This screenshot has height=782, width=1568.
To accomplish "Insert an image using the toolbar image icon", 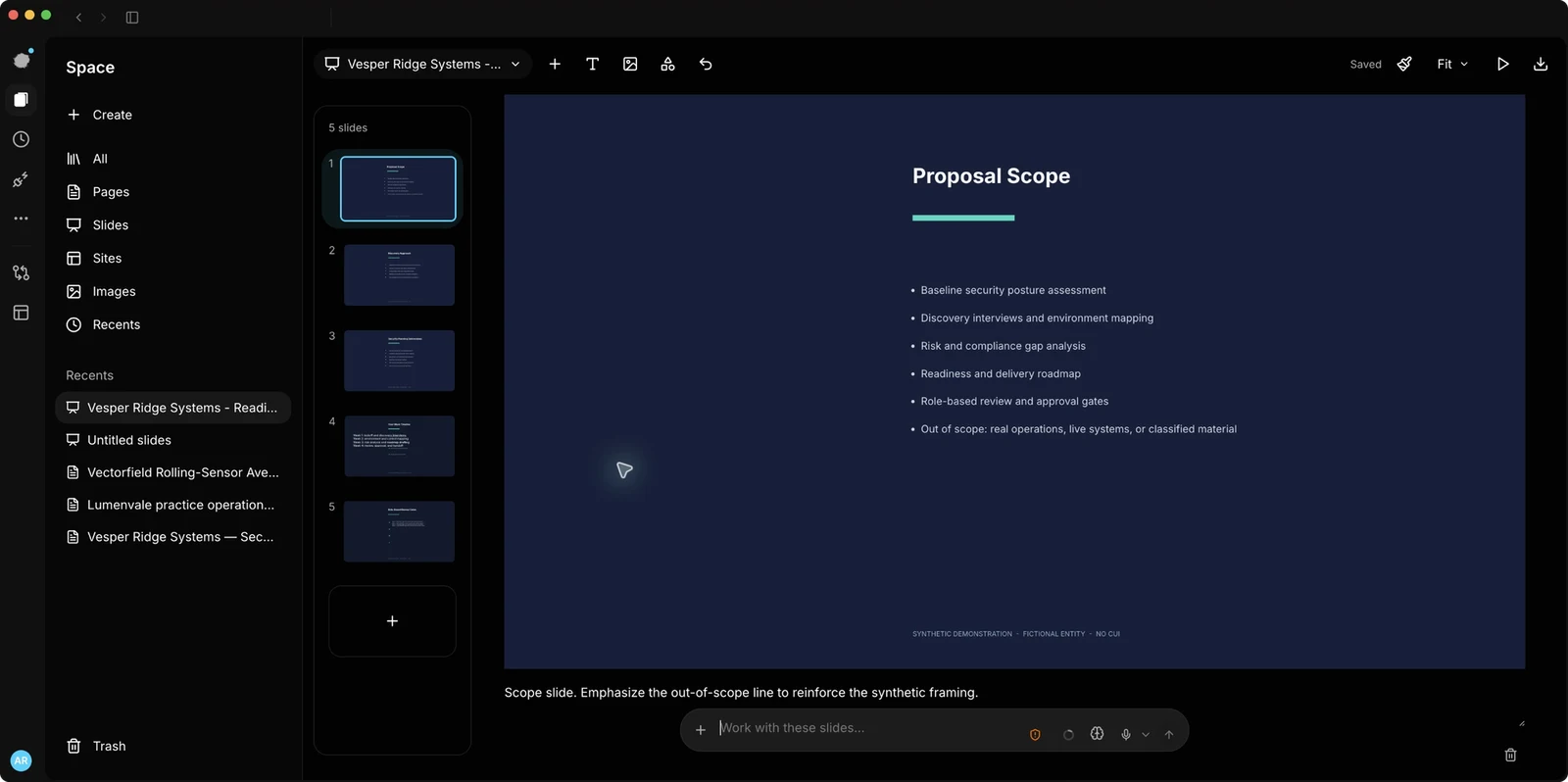I will coord(630,64).
